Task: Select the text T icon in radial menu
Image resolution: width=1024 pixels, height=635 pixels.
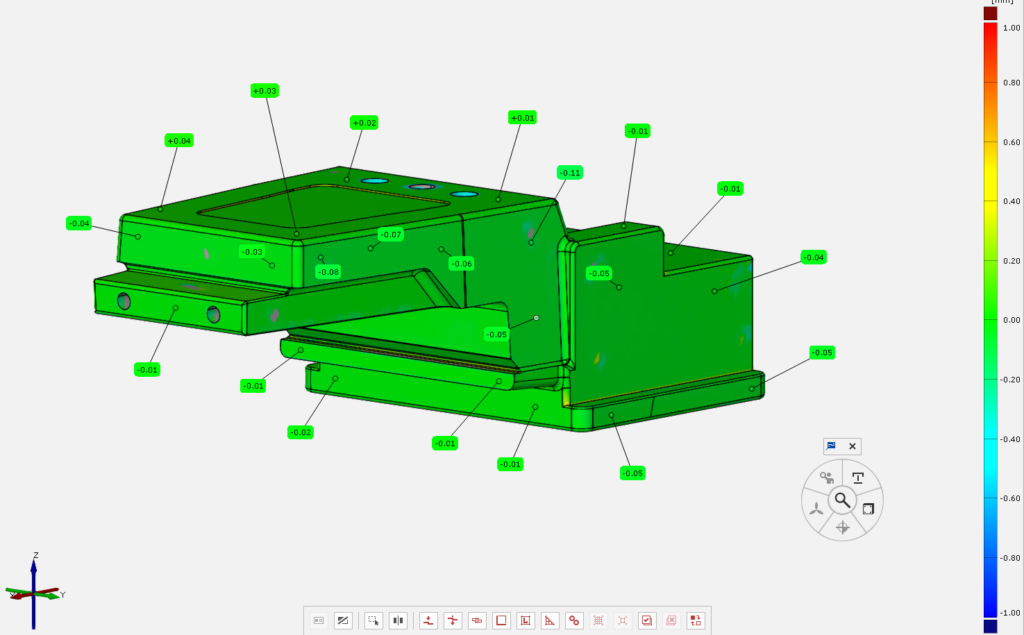Action: click(x=858, y=478)
